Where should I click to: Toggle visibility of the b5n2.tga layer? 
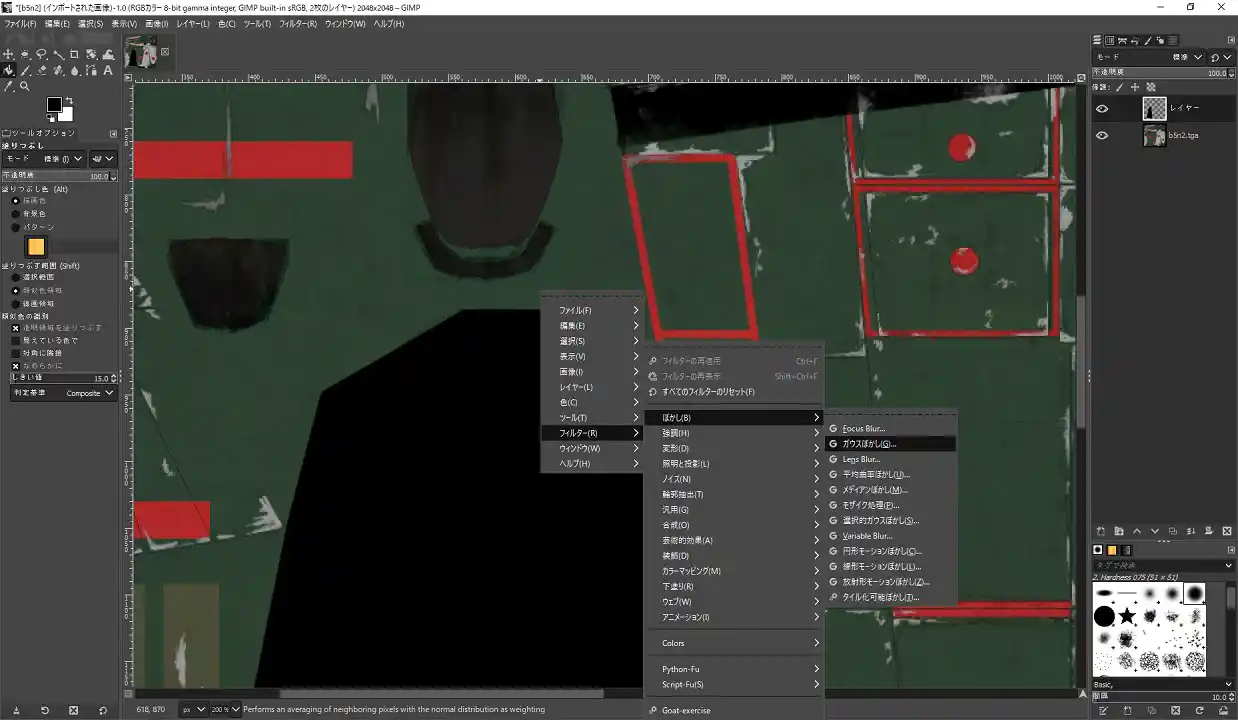(1102, 136)
